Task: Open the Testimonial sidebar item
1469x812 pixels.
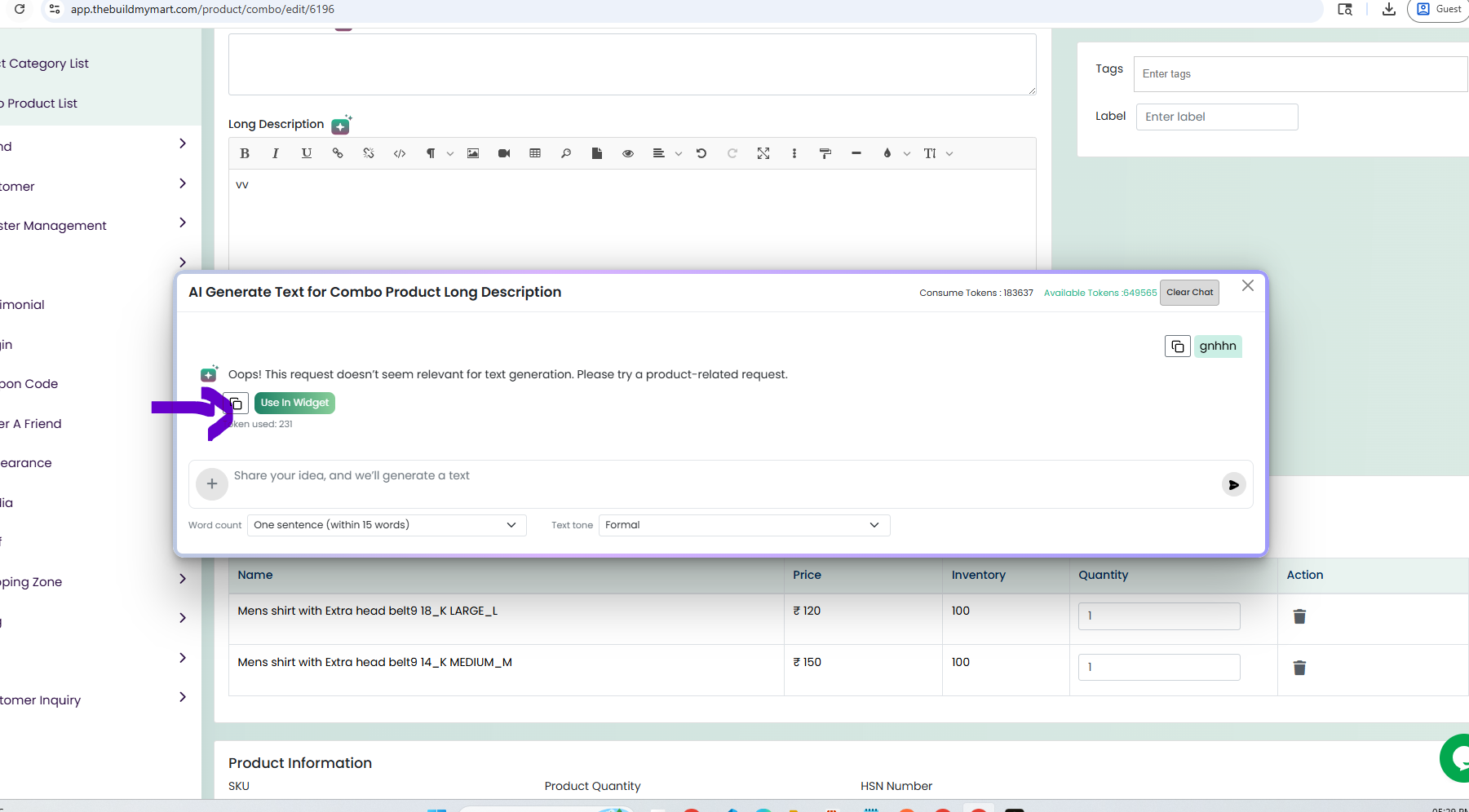Action: point(23,305)
